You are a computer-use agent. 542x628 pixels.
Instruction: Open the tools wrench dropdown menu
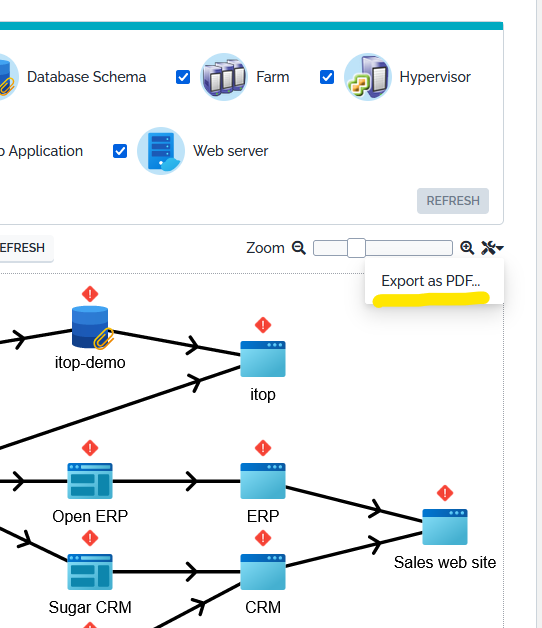click(x=492, y=248)
